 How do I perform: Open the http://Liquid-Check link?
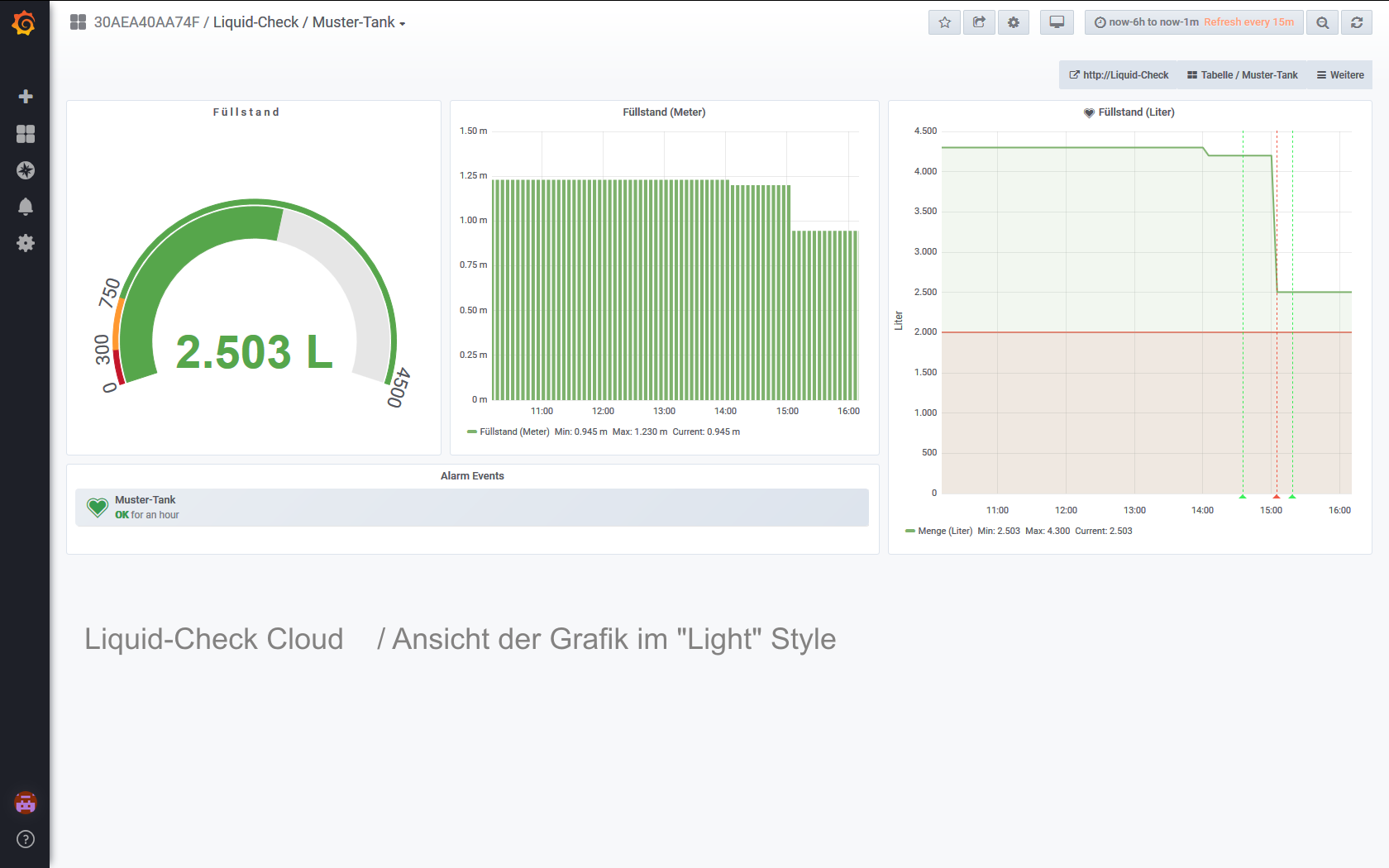1119,75
